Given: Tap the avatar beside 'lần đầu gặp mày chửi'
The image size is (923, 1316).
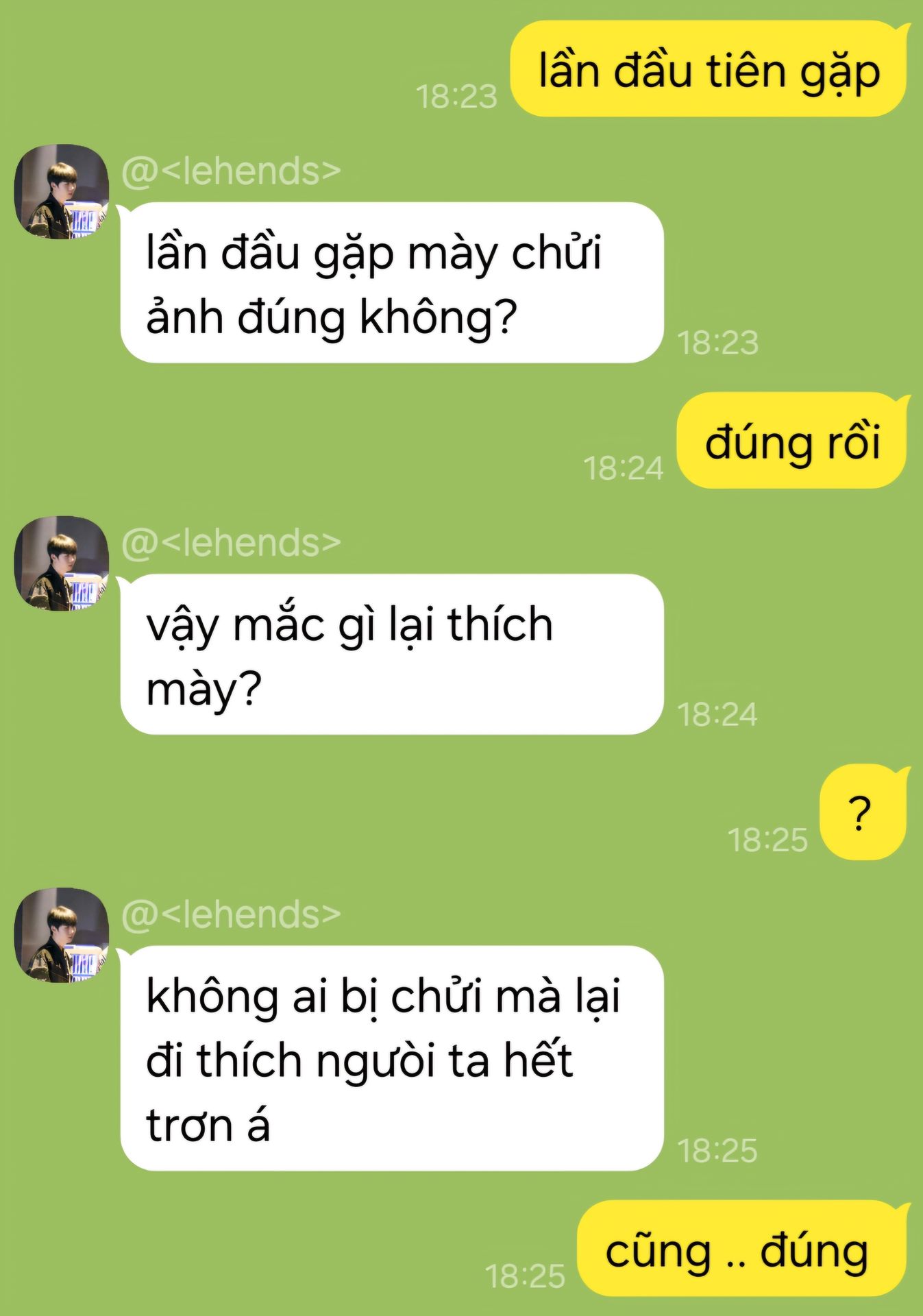Looking at the screenshot, I should pyautogui.click(x=62, y=191).
